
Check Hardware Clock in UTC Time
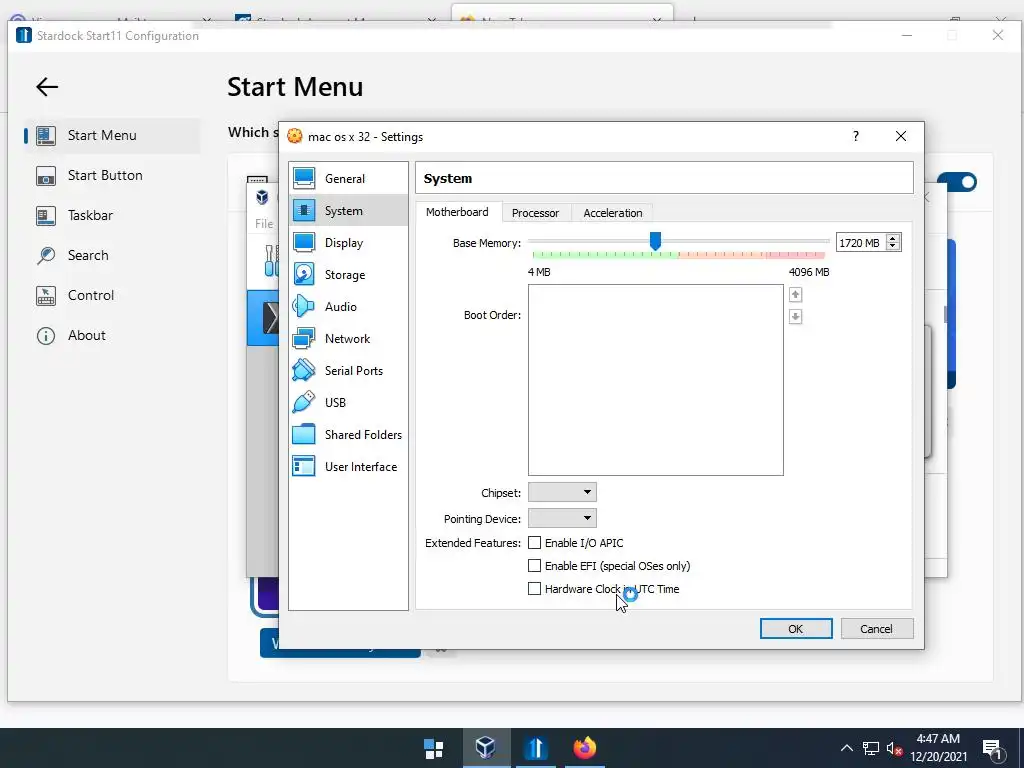[534, 588]
